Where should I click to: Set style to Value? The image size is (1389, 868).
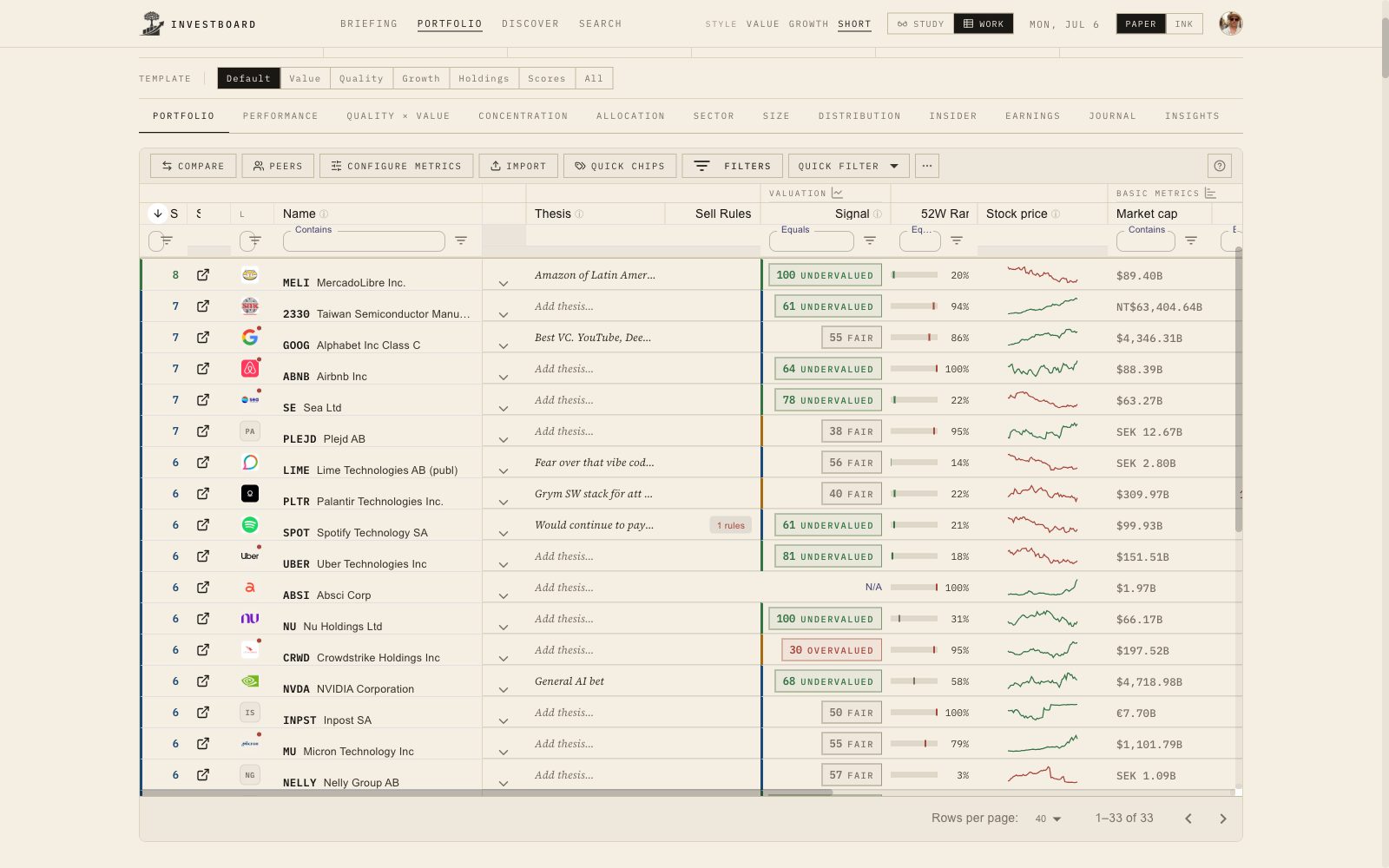point(762,24)
